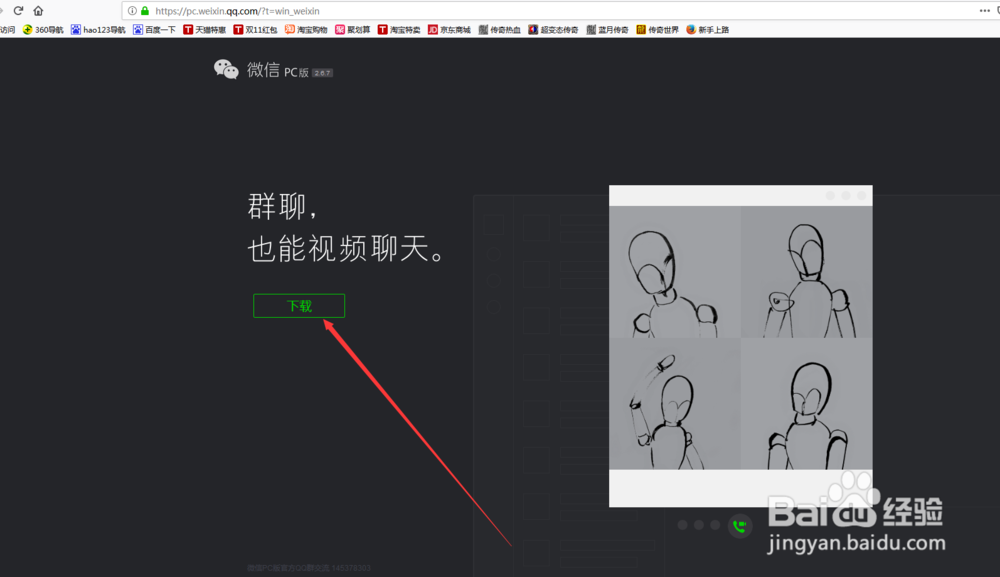Open the 超变态传奇 bookmark

click(553, 29)
